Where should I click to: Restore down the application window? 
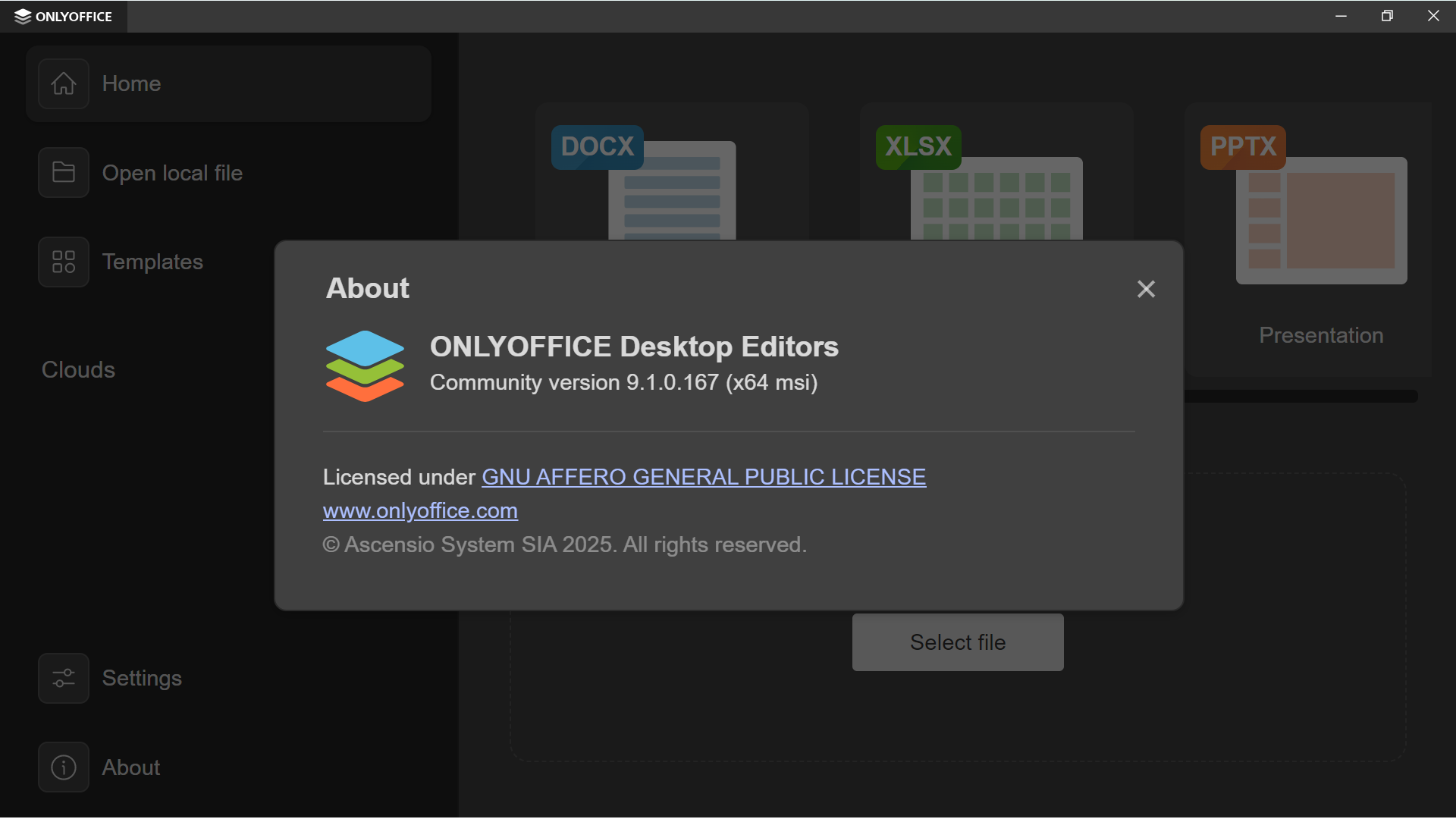[1387, 16]
